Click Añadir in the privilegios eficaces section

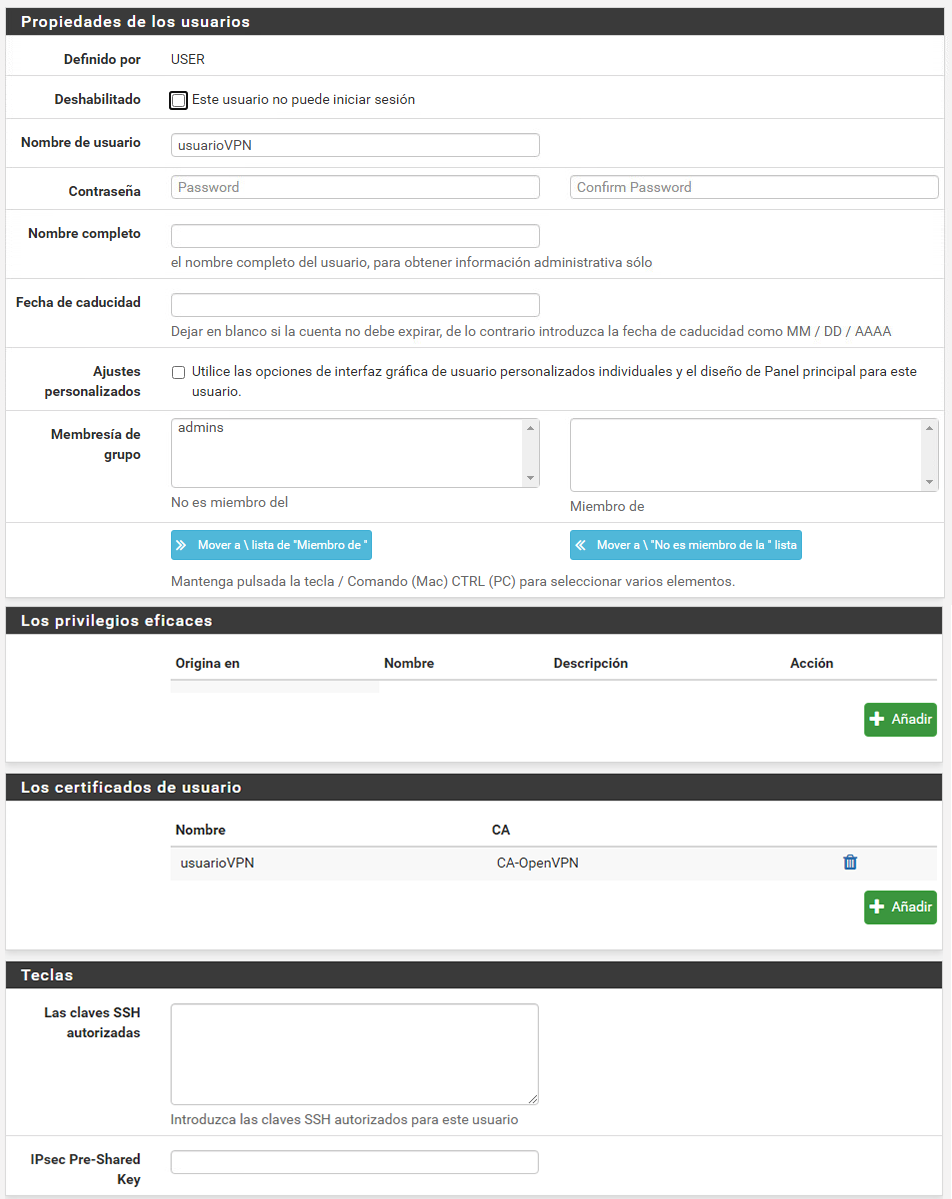900,719
